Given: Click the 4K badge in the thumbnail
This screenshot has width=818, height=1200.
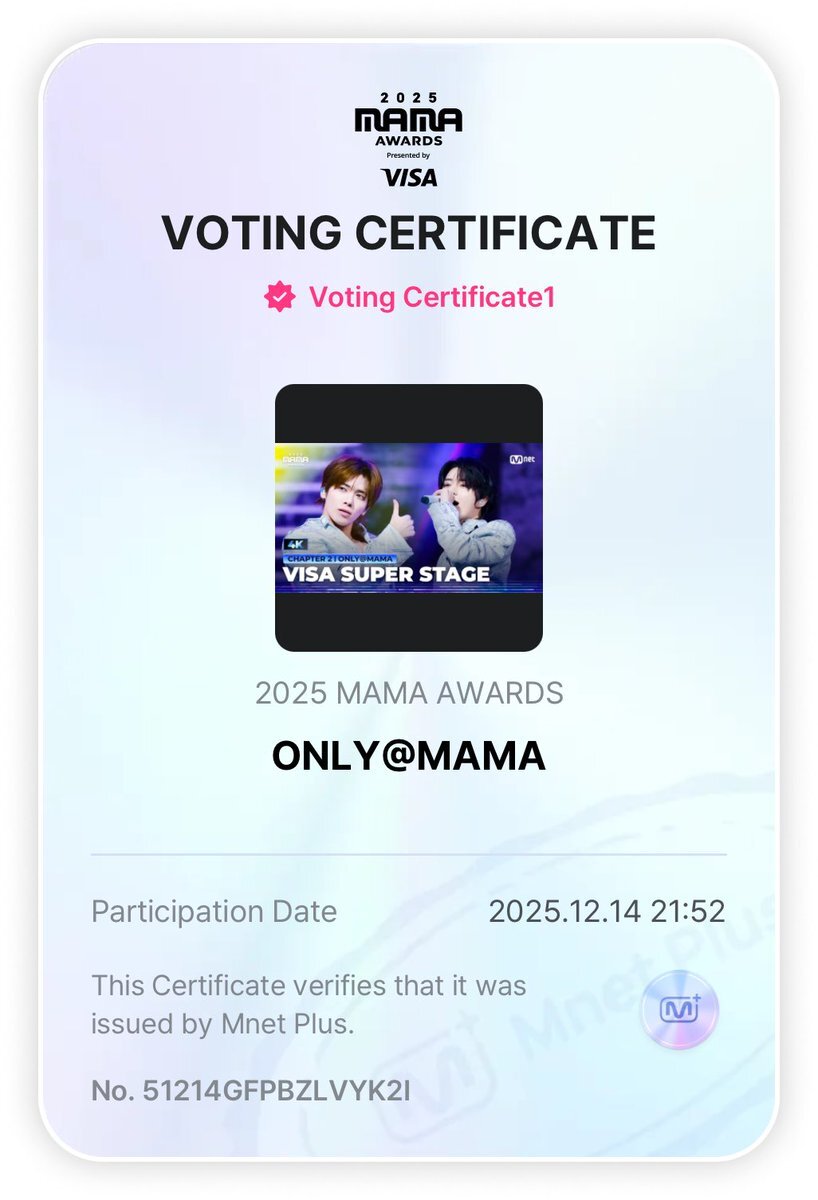Looking at the screenshot, I should 295,545.
